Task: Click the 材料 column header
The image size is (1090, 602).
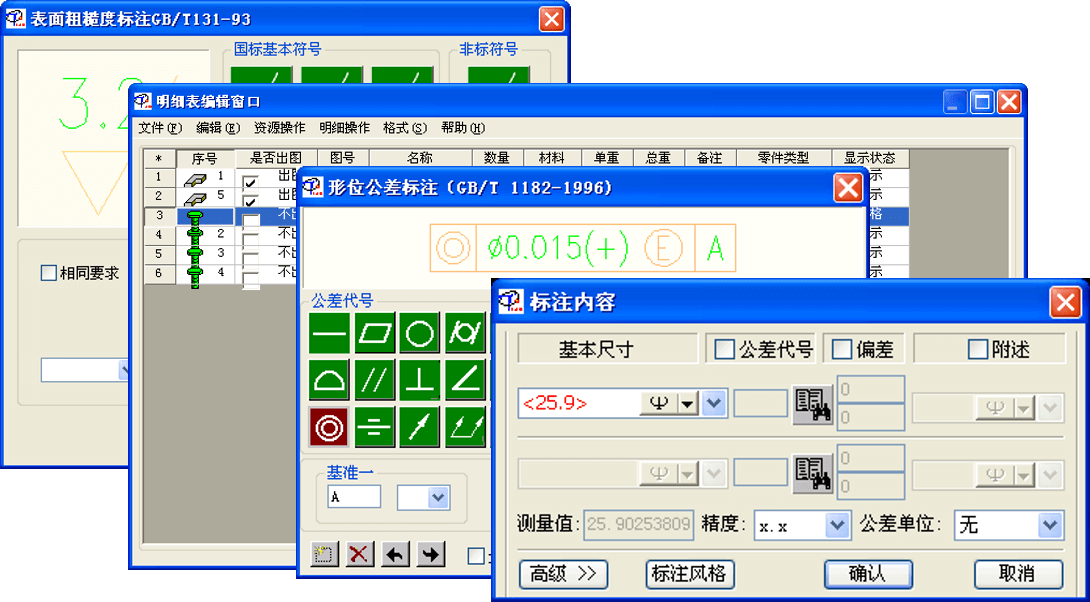Action: coord(552,158)
